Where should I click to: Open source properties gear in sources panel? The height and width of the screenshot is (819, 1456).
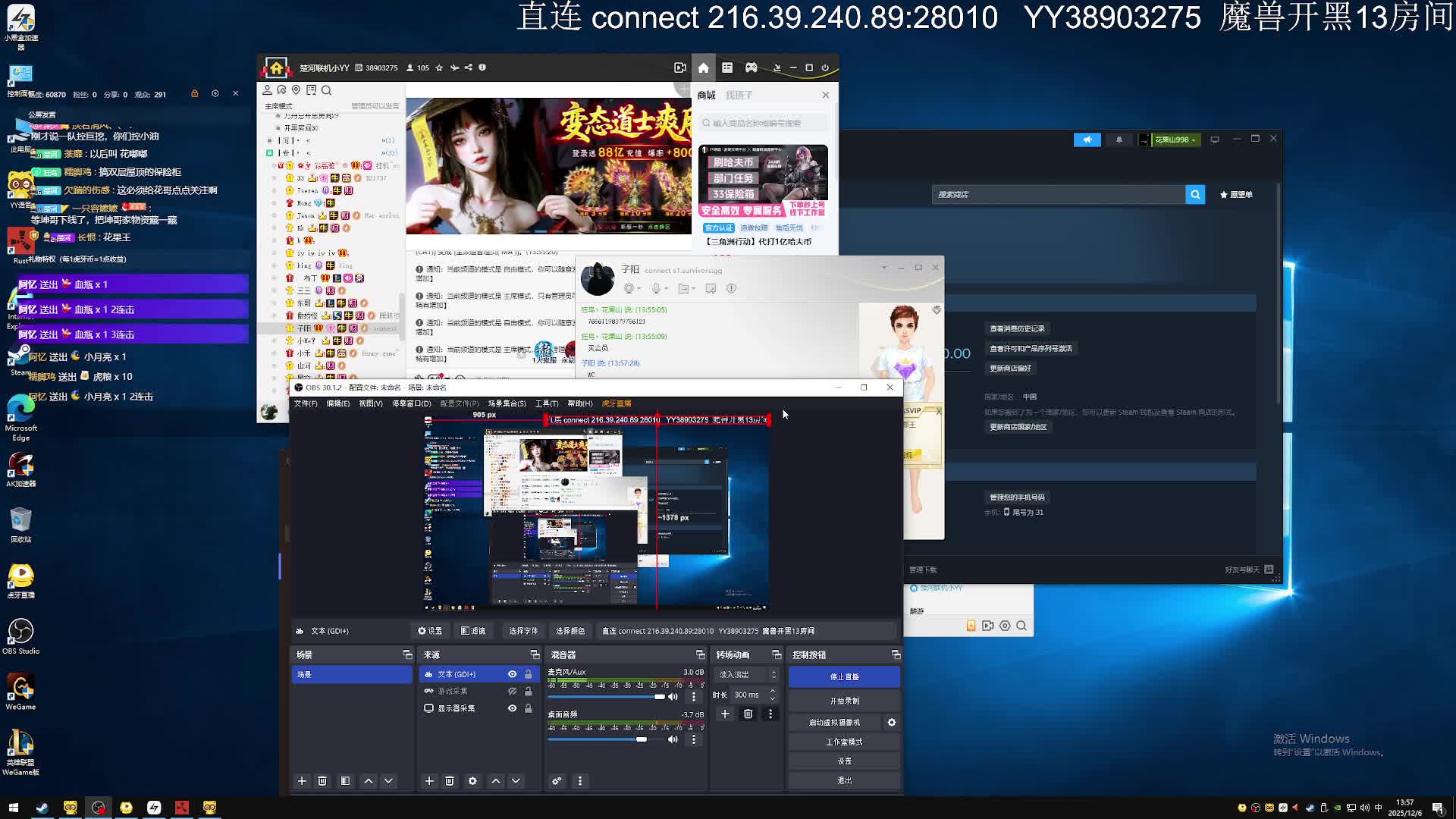[472, 781]
